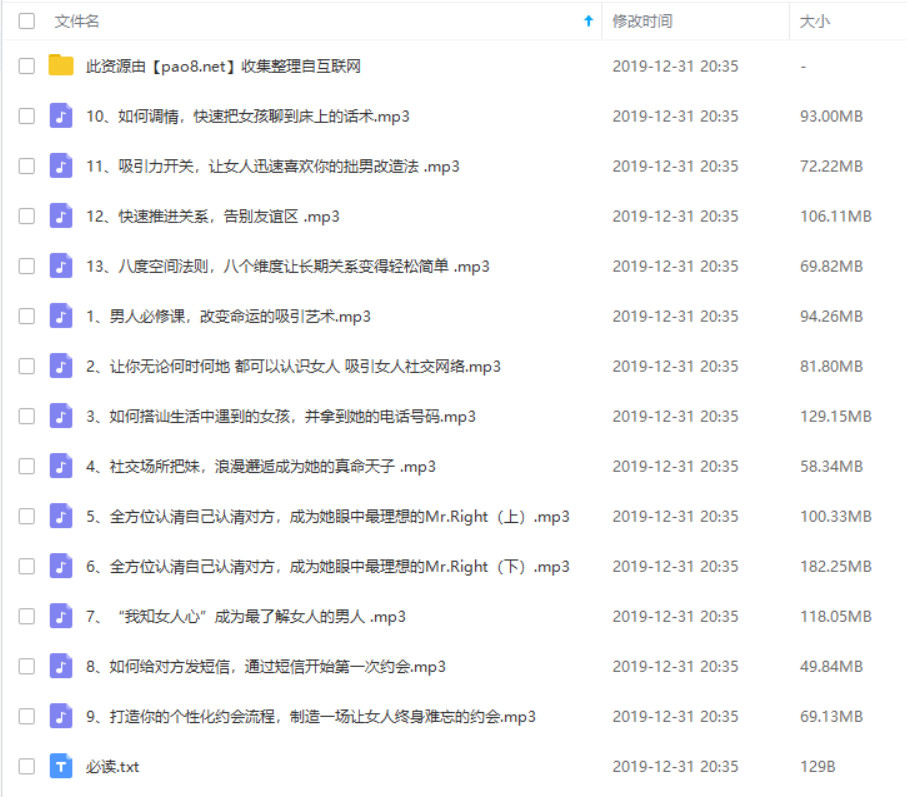Click the ascending sort arrow beside 文件名
This screenshot has width=907, height=797.
588,20
